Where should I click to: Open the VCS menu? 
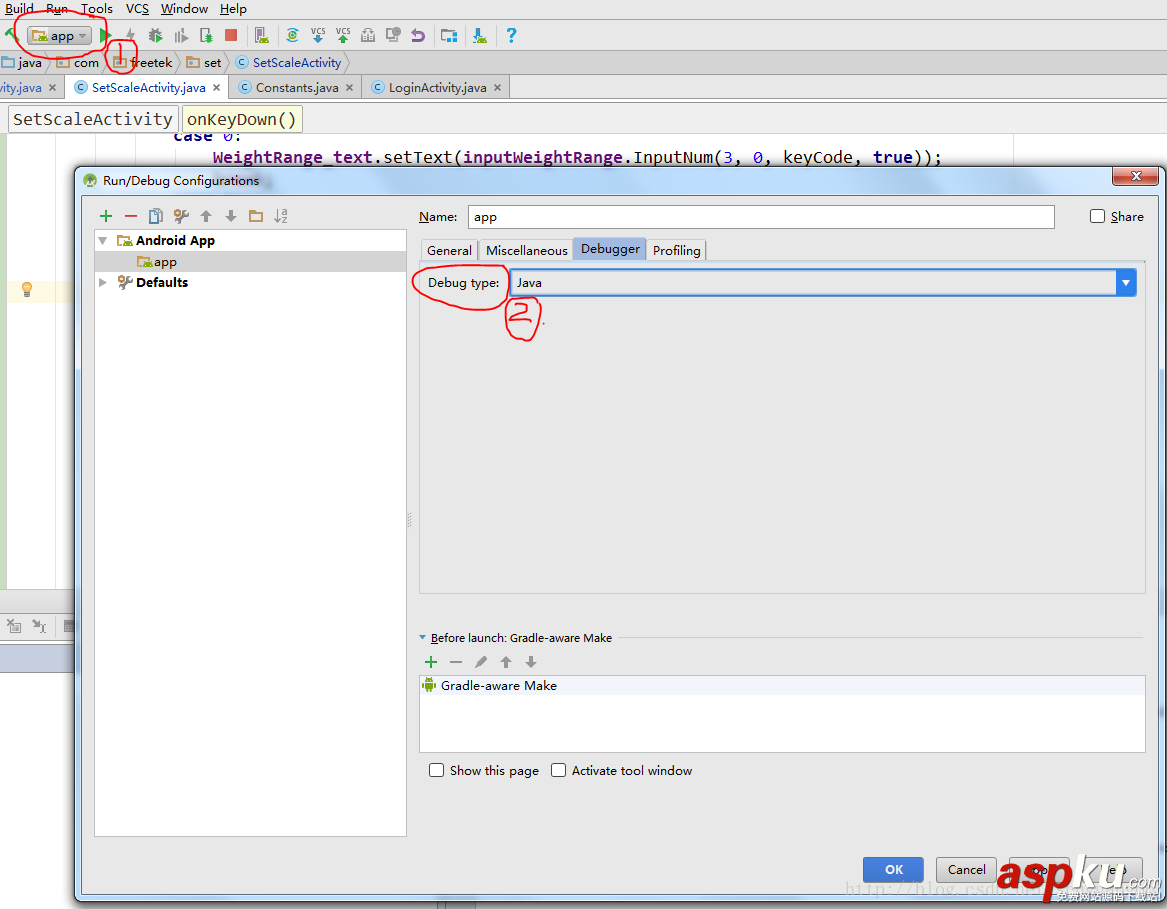click(137, 8)
